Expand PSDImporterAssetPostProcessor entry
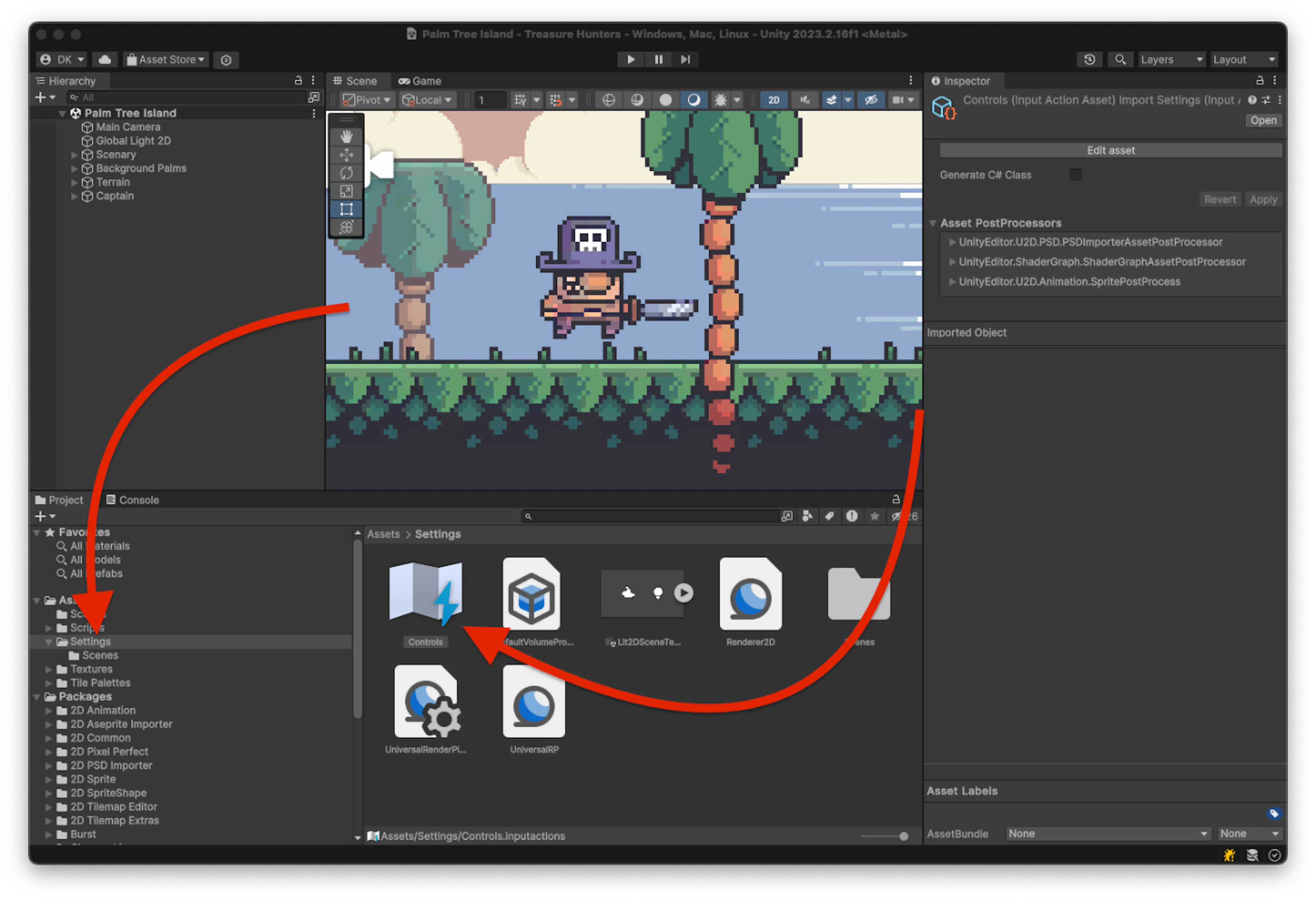Viewport: 1316px width, 900px height. tap(952, 242)
